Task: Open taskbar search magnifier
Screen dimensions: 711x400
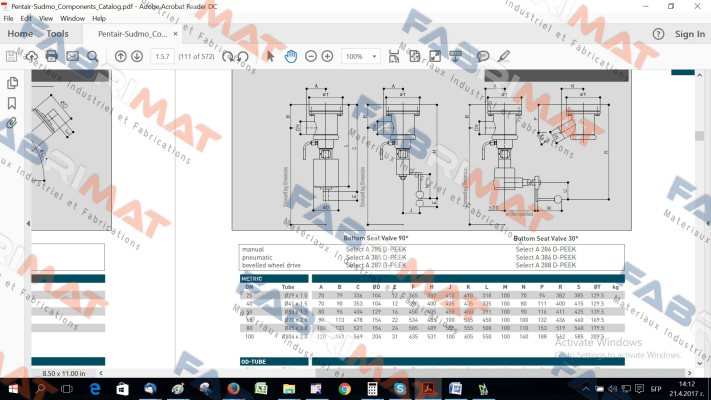Action: pyautogui.click(x=40, y=389)
